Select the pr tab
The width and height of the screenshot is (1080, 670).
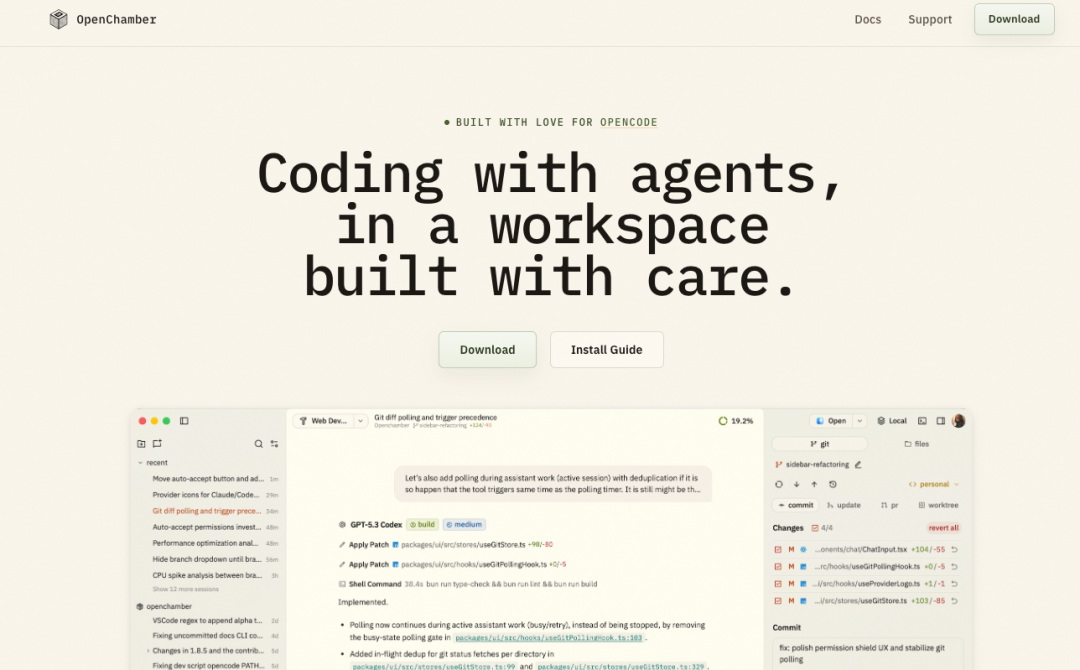point(889,505)
